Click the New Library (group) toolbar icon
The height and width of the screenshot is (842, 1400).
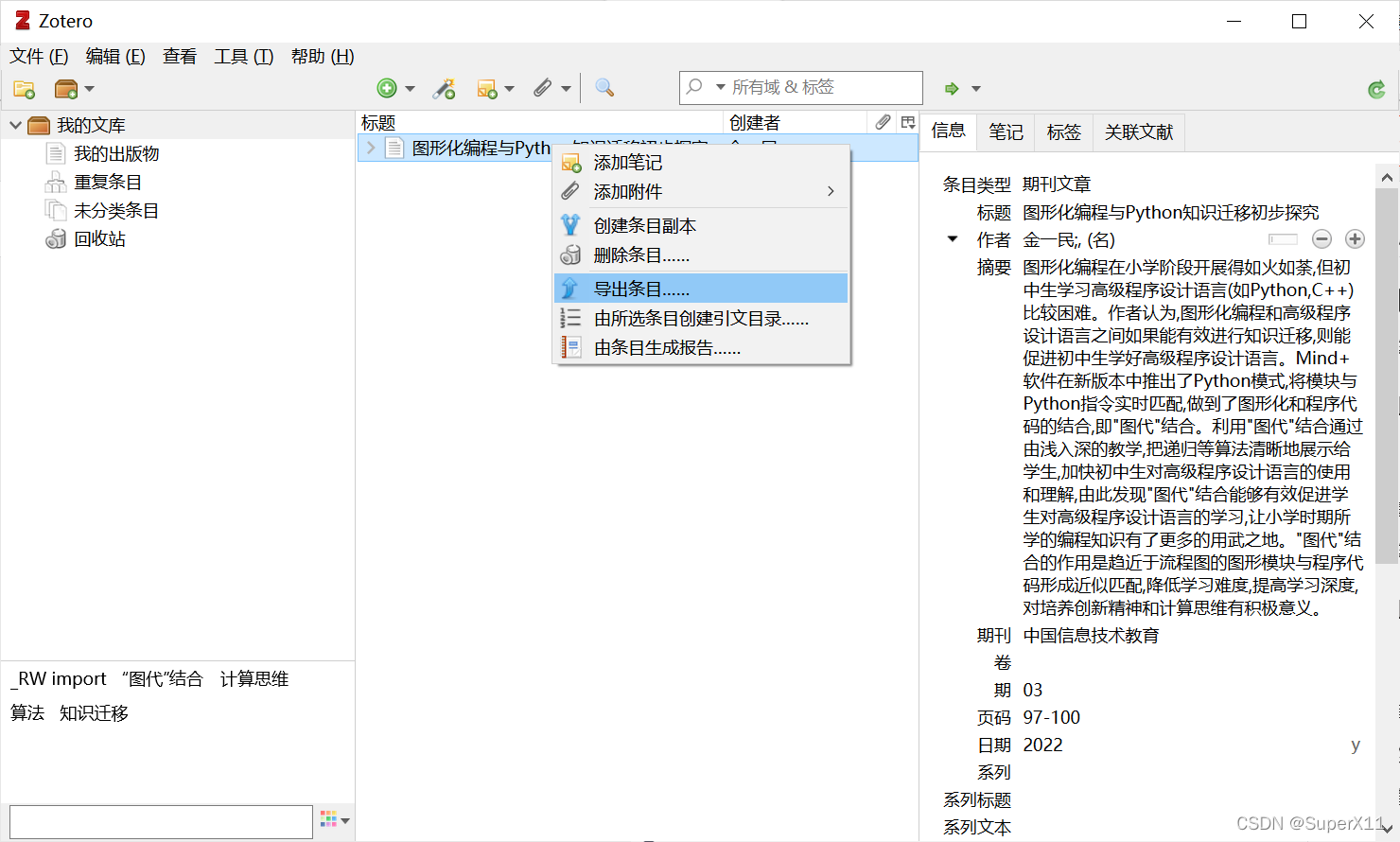(x=66, y=89)
